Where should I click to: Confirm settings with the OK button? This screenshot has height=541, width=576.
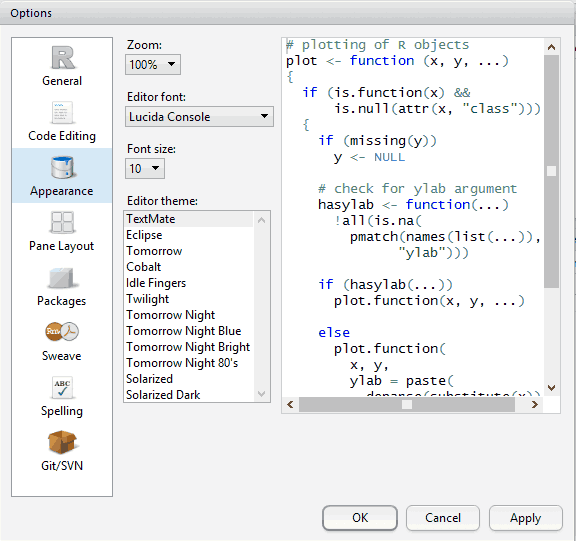pyautogui.click(x=360, y=518)
